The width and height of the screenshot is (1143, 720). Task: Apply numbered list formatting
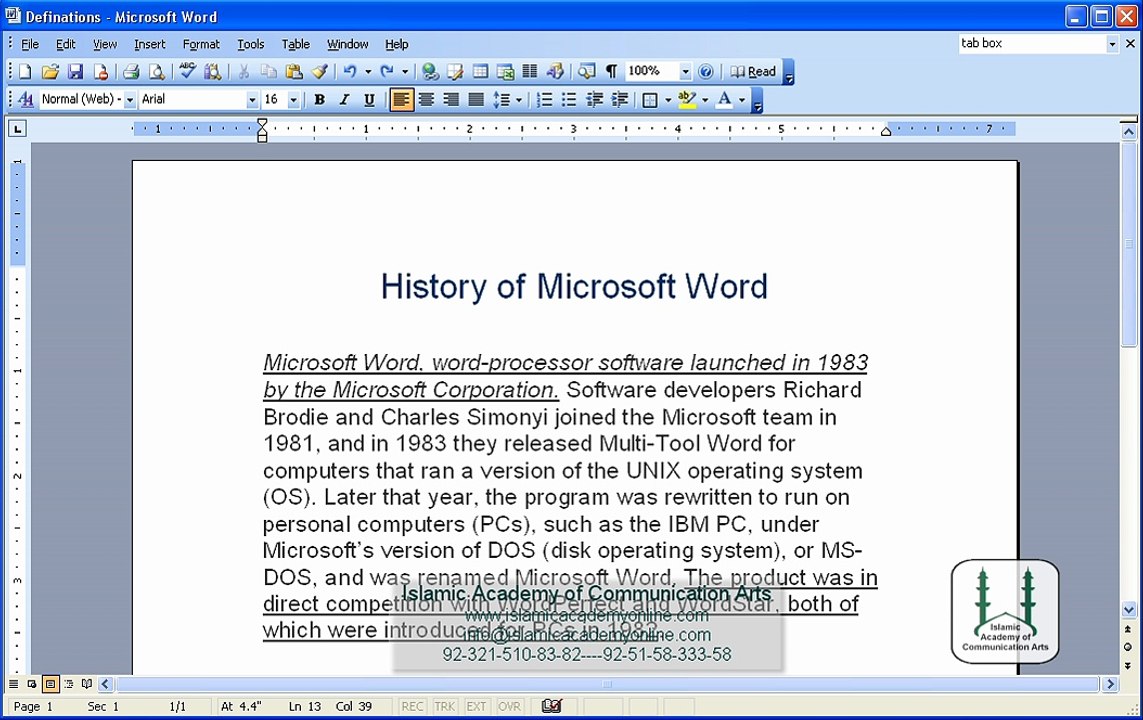(x=545, y=99)
